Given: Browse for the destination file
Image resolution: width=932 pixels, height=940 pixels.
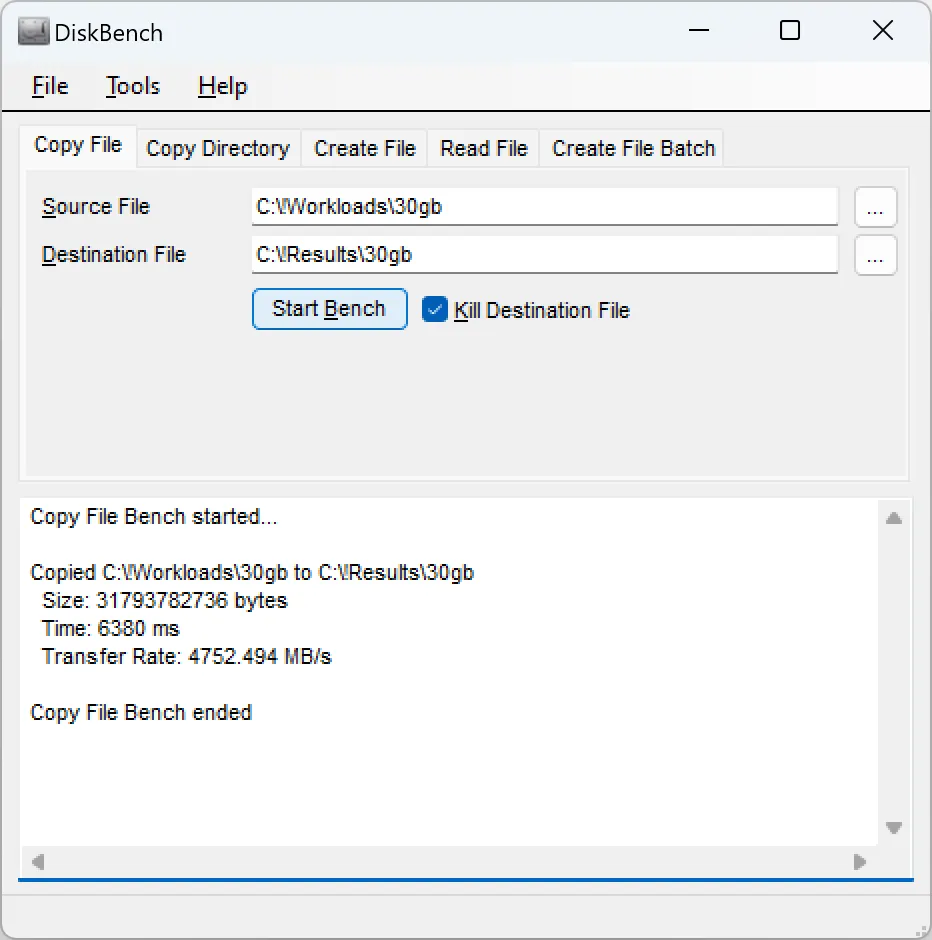Looking at the screenshot, I should 875,256.
